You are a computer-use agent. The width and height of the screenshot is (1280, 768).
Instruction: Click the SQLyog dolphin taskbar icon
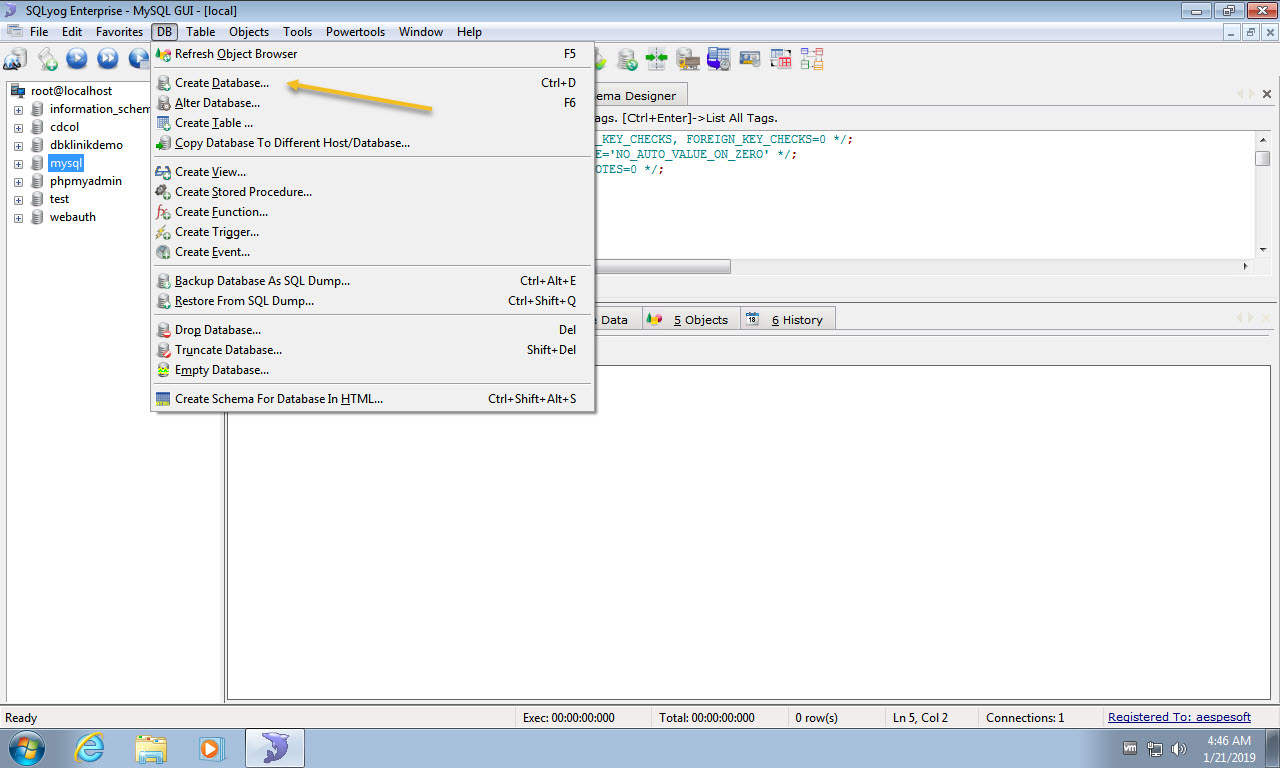coord(274,748)
